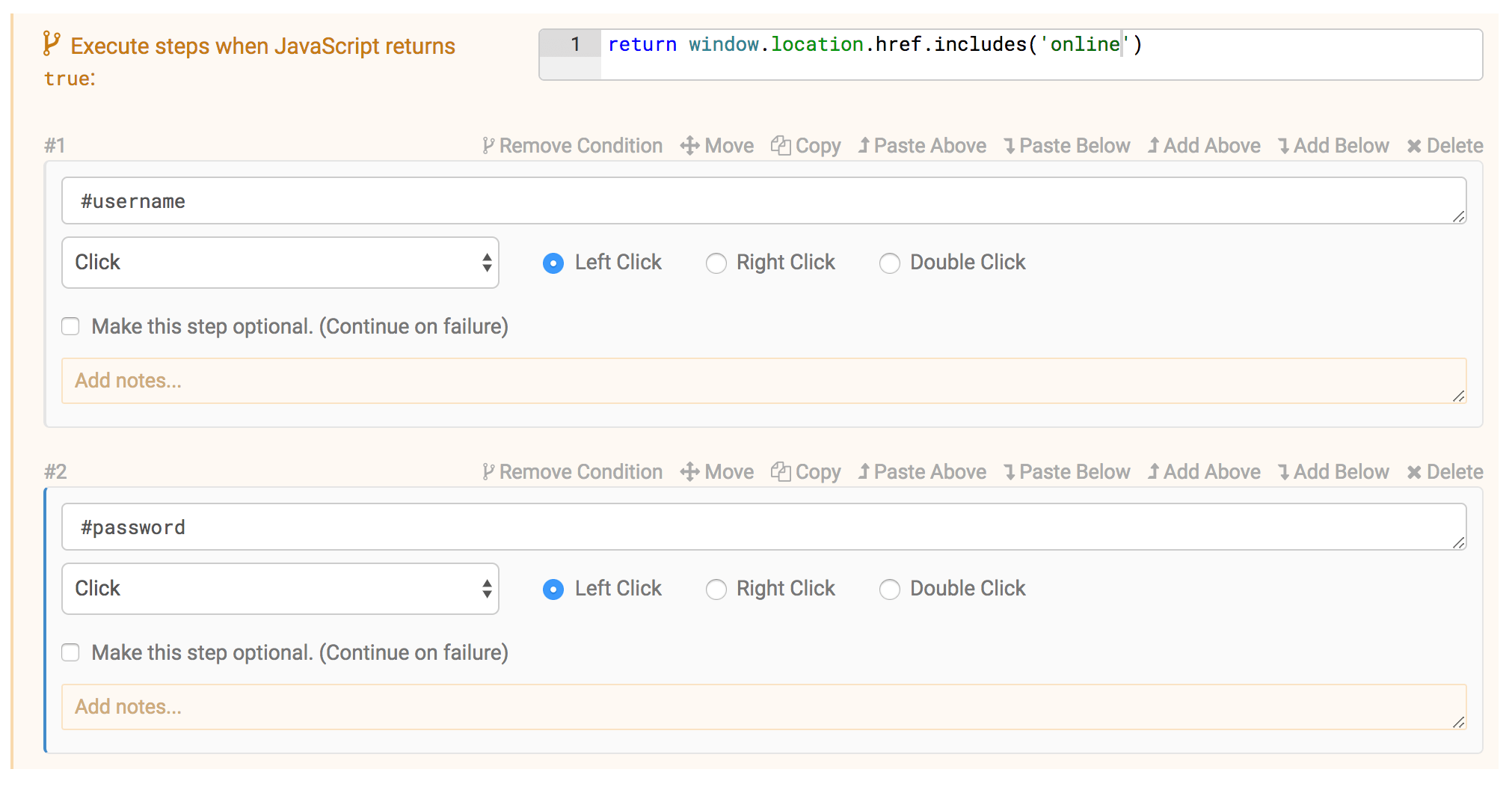Click line number 1 in the JavaScript editor

[574, 45]
